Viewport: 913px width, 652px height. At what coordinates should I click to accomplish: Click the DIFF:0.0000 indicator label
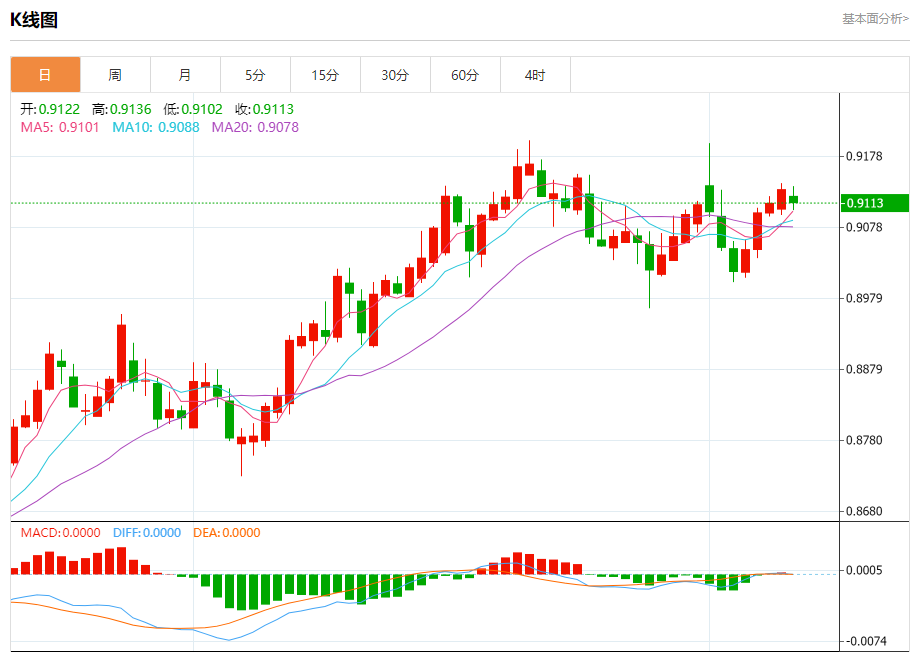(147, 533)
